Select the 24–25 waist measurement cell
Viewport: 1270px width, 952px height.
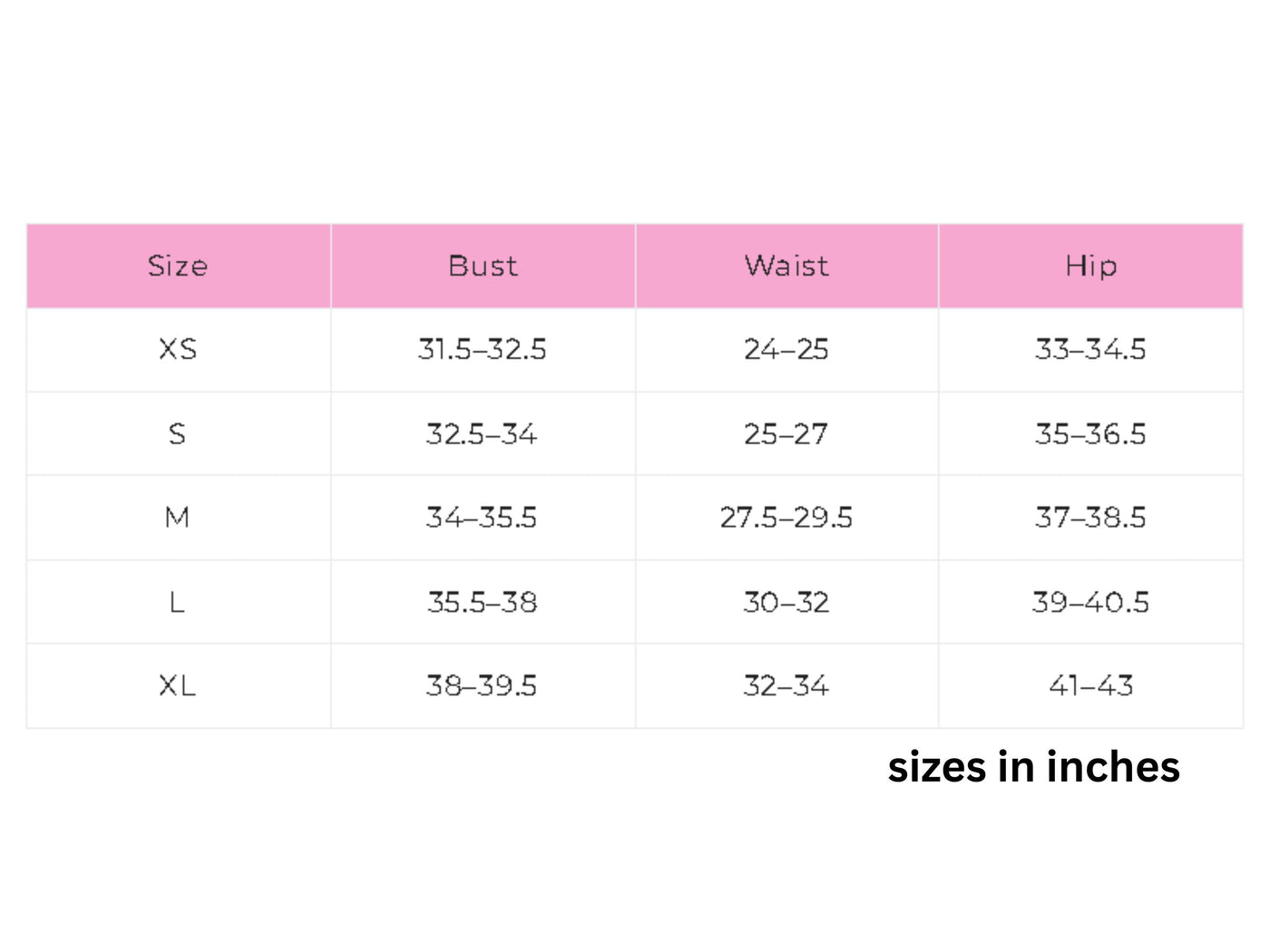(786, 349)
